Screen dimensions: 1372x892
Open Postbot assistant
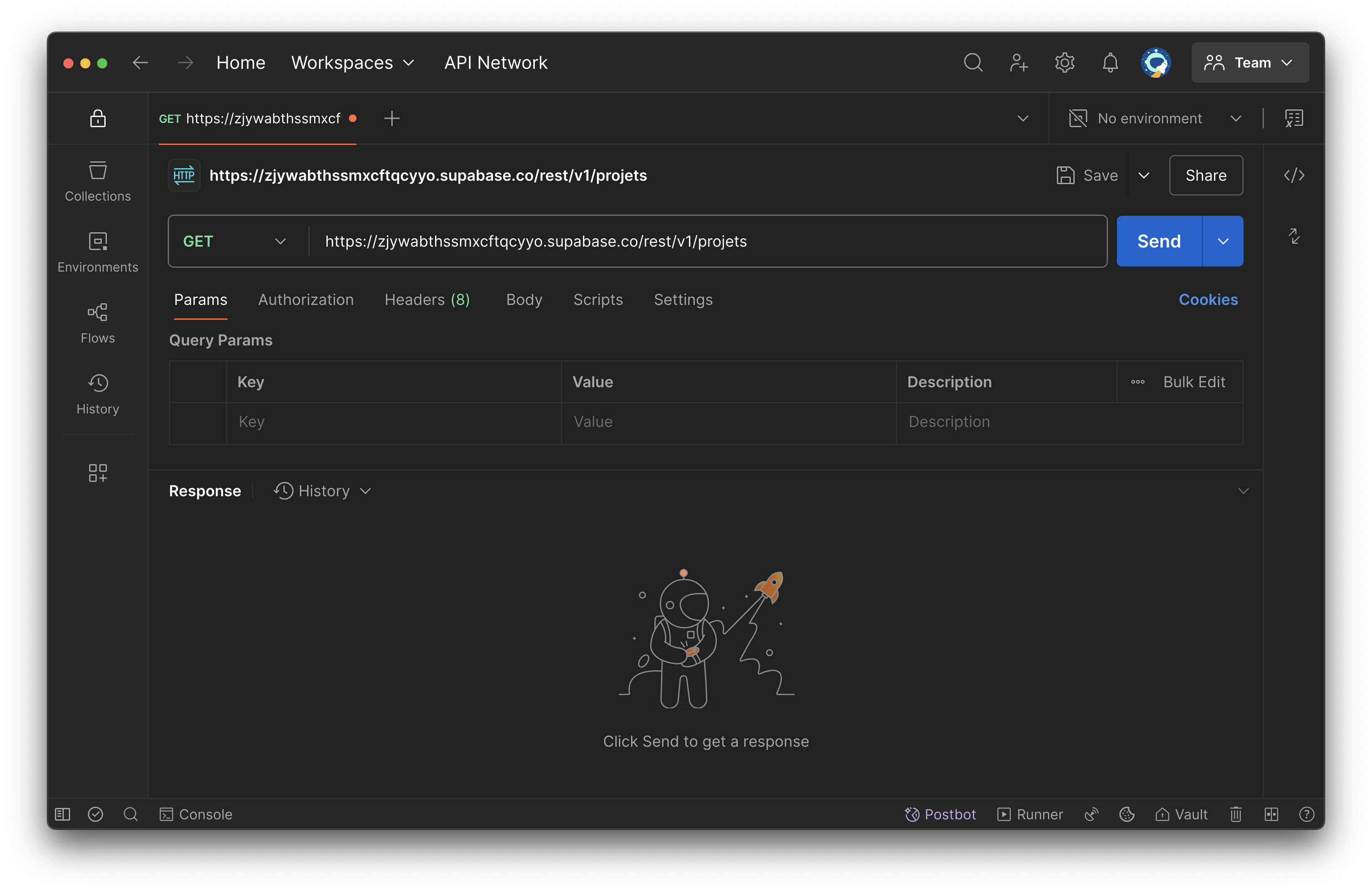940,814
